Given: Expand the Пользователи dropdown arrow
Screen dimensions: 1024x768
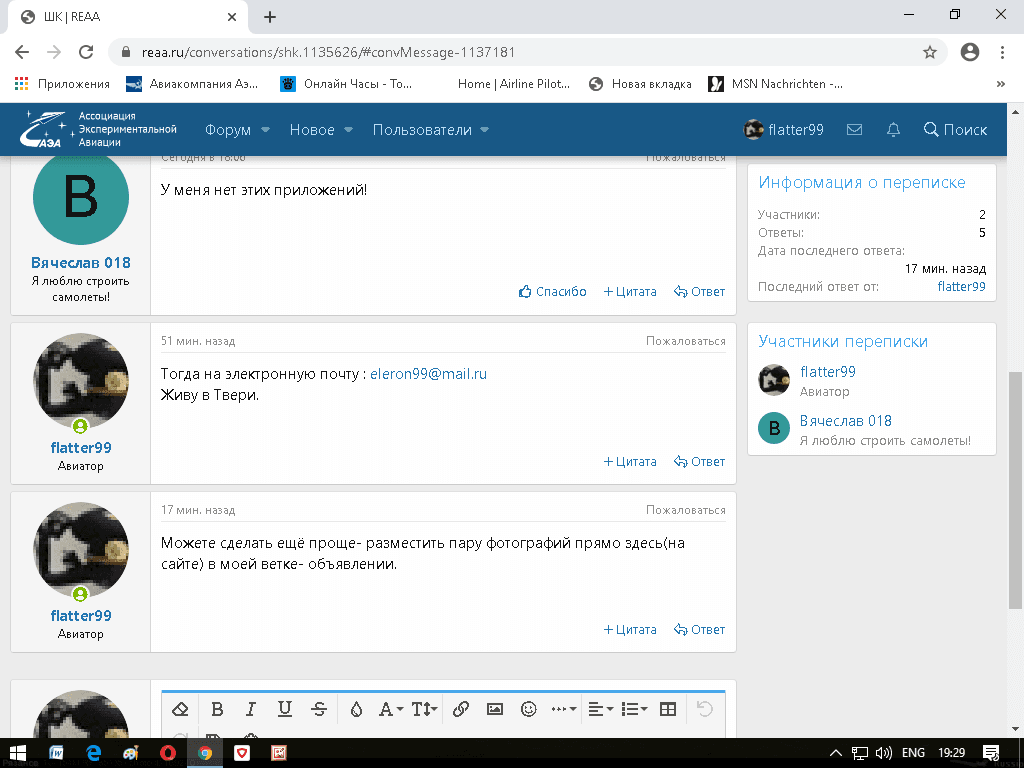Looking at the screenshot, I should pos(485,130).
